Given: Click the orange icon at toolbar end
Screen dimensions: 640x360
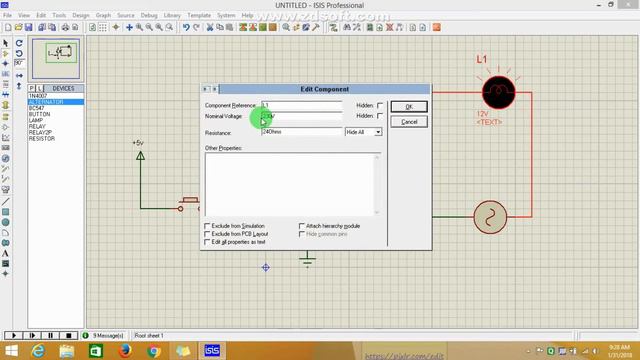Looking at the screenshot, I should (437, 27).
